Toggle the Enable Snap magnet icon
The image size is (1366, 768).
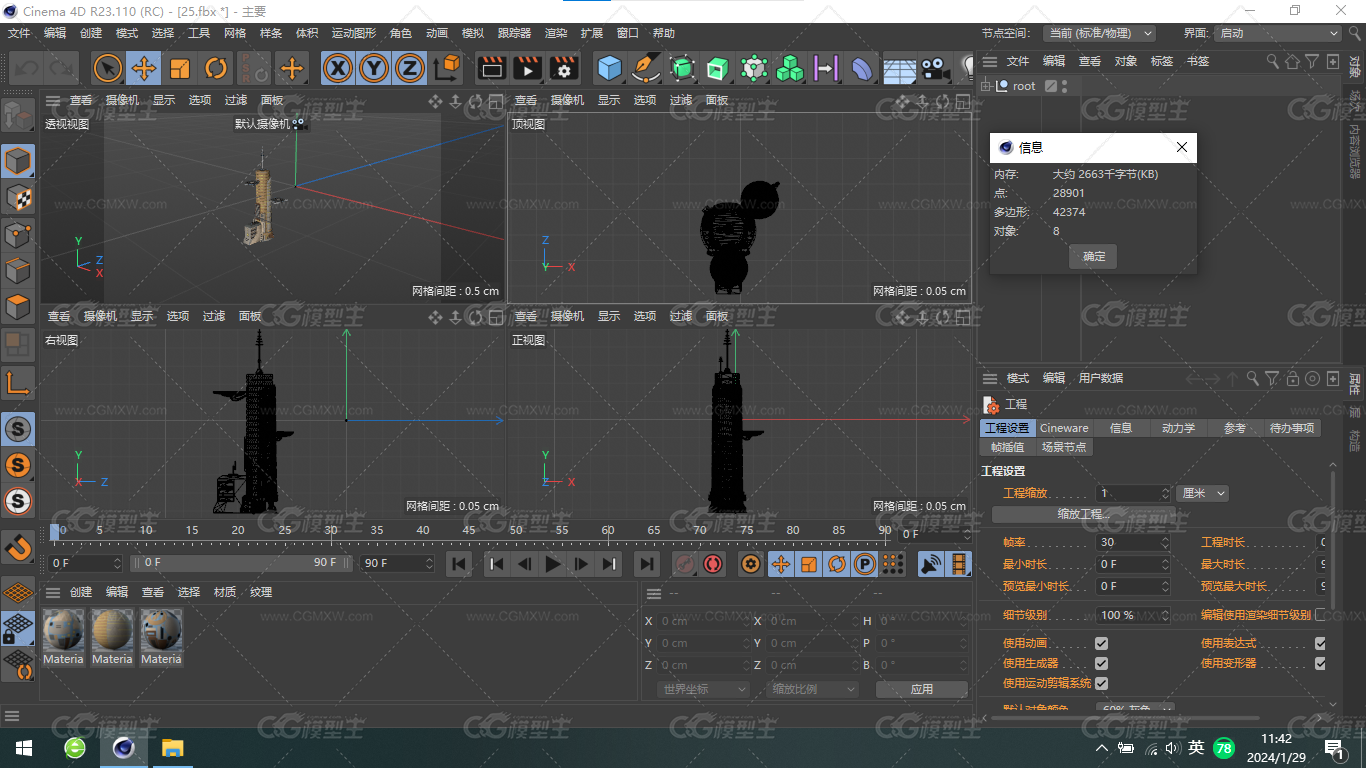18,548
